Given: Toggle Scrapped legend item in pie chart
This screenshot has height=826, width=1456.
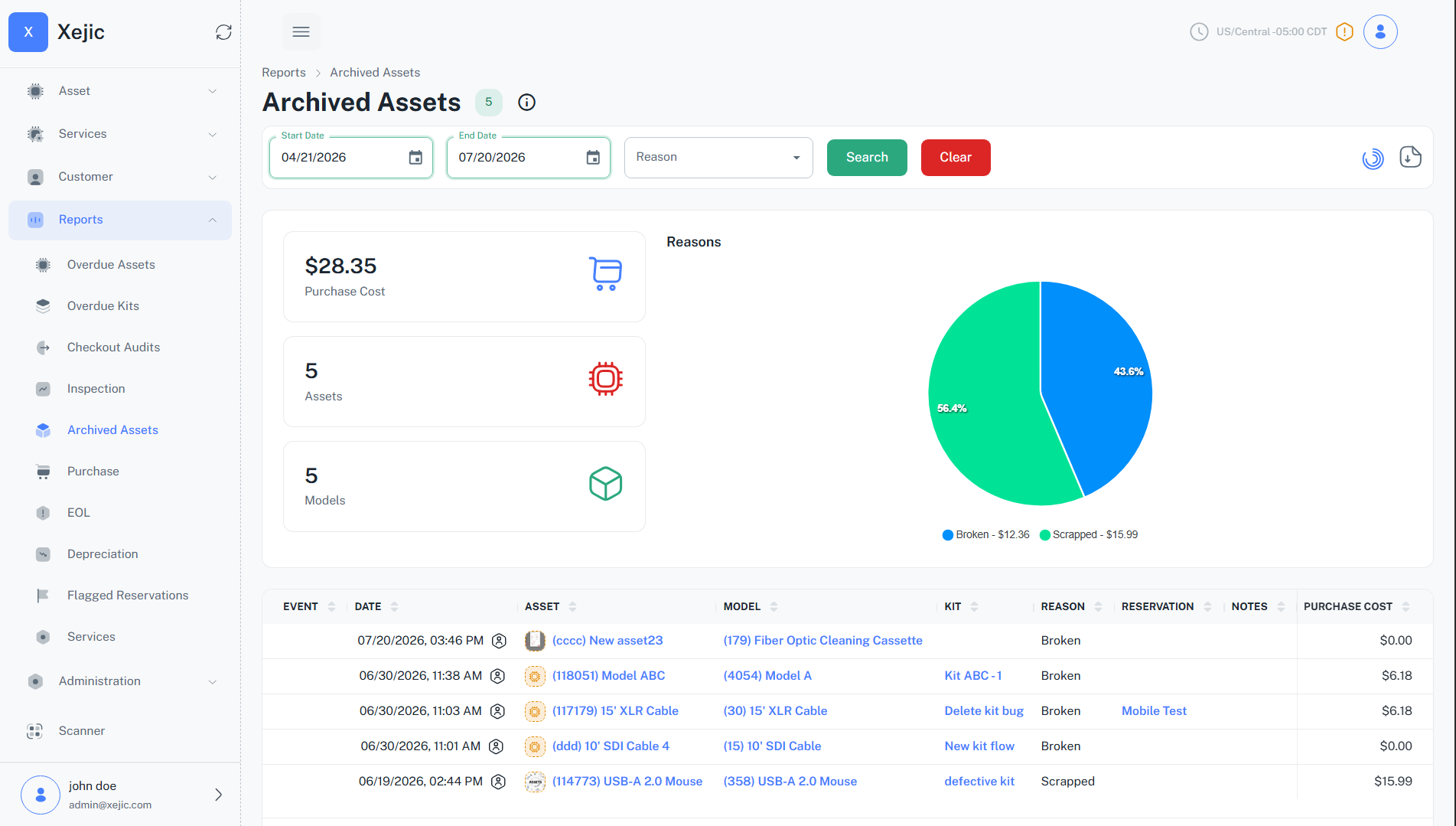Looking at the screenshot, I should pos(1089,534).
